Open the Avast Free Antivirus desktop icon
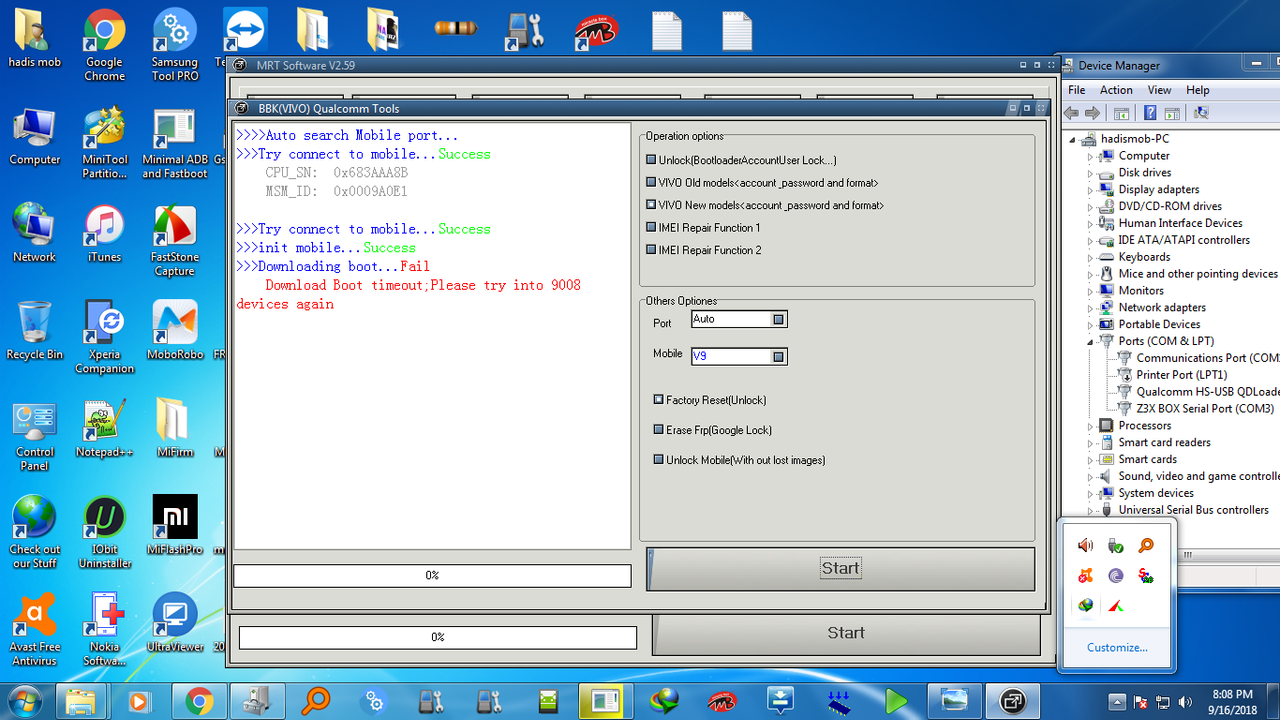 35,630
